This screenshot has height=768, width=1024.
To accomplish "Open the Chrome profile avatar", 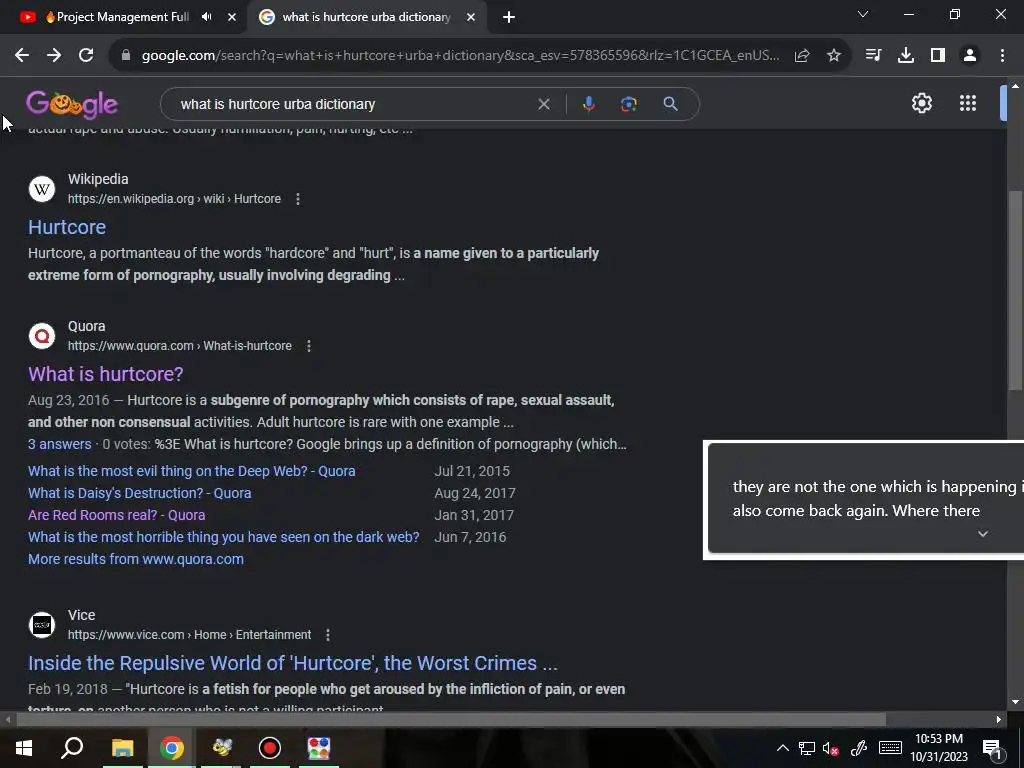I will (970, 56).
